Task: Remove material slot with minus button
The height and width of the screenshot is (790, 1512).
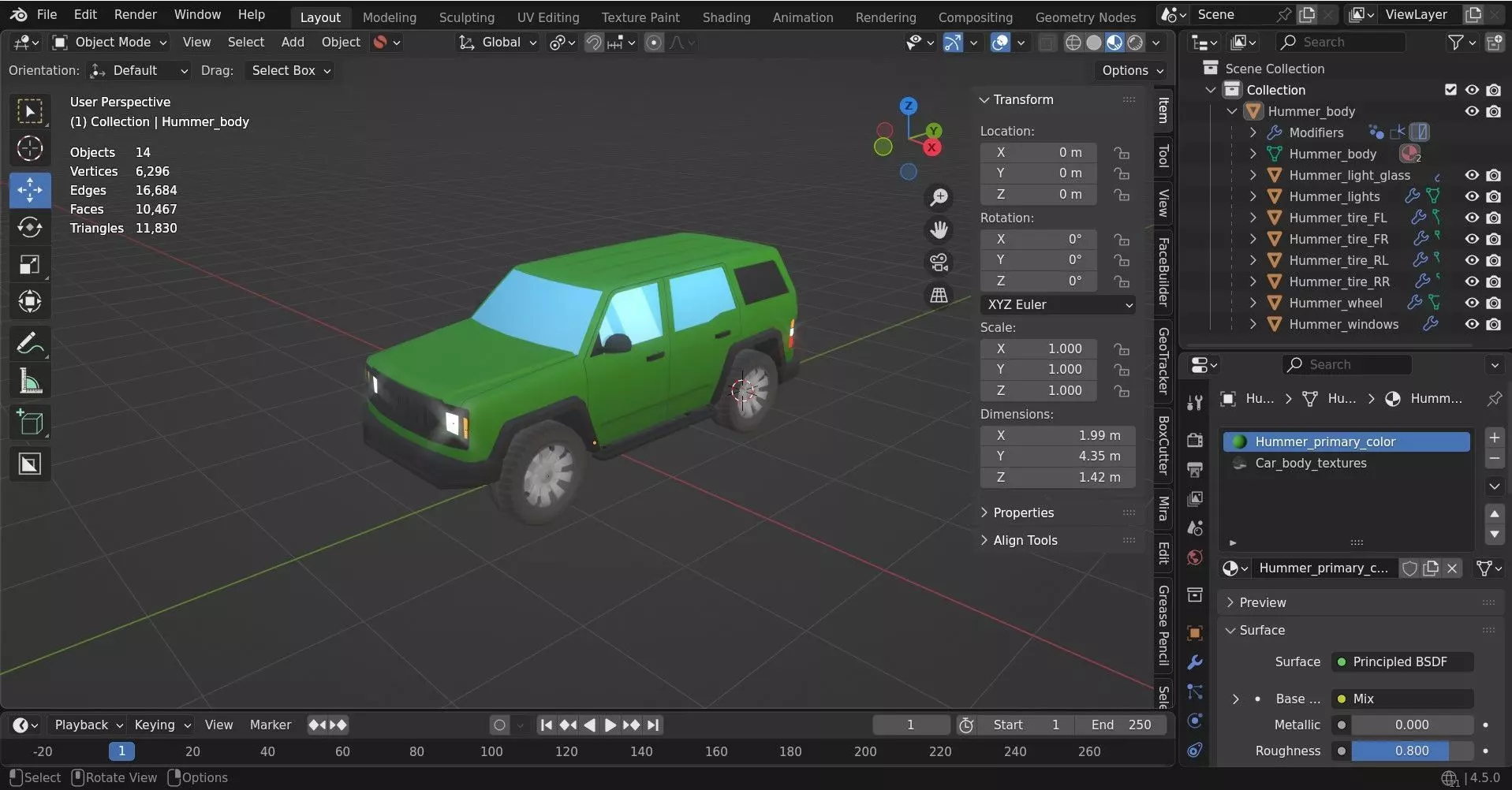Action: coord(1495,459)
